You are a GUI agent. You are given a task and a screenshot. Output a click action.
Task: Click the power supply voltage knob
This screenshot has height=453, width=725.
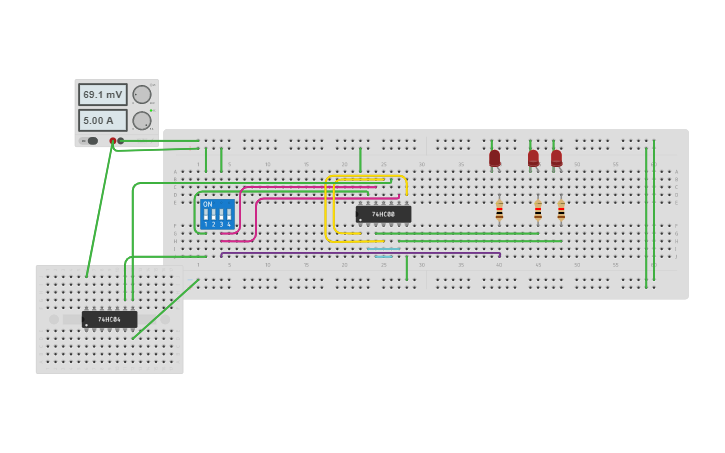click(142, 95)
